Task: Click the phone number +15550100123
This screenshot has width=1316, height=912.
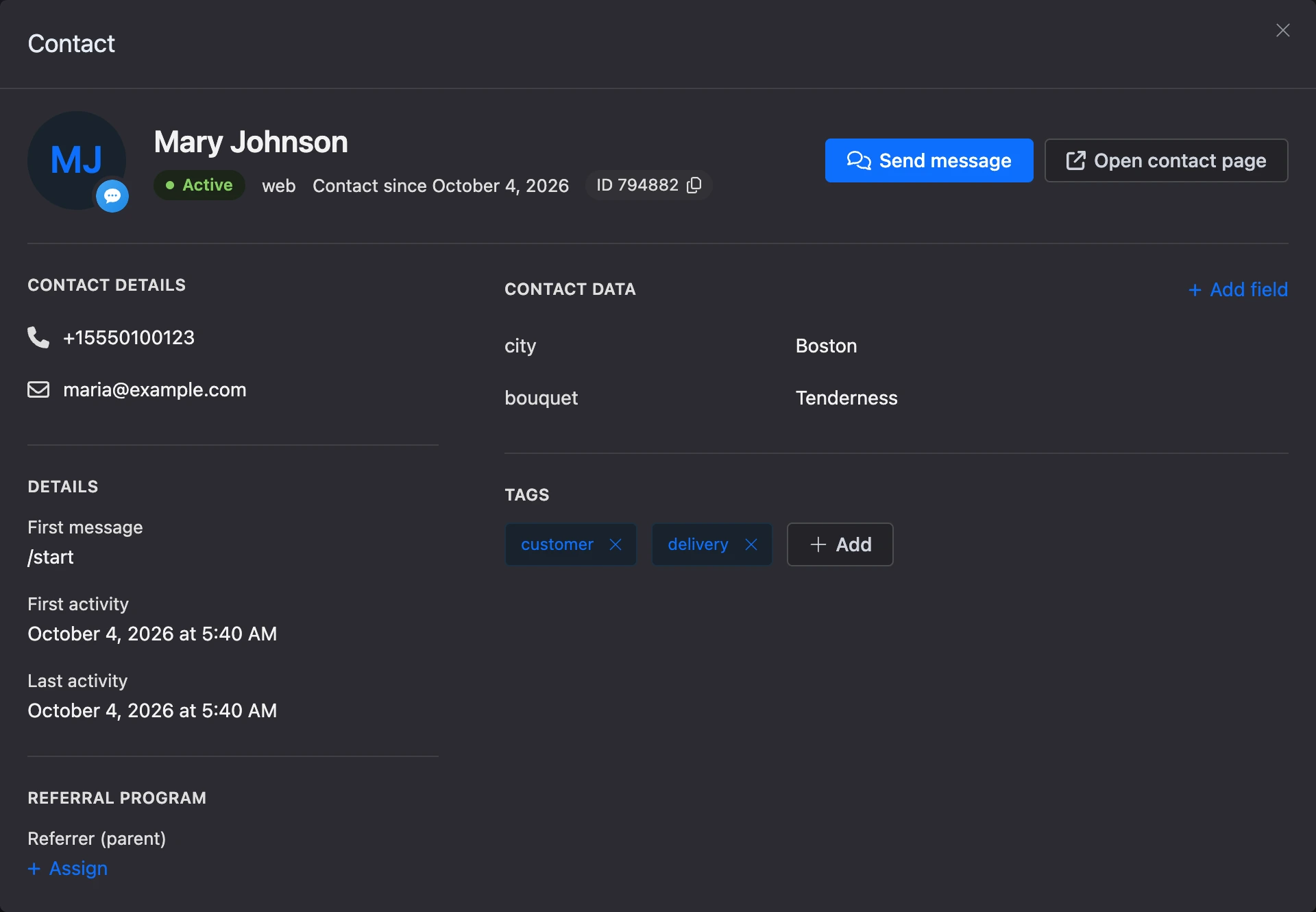Action: point(129,337)
